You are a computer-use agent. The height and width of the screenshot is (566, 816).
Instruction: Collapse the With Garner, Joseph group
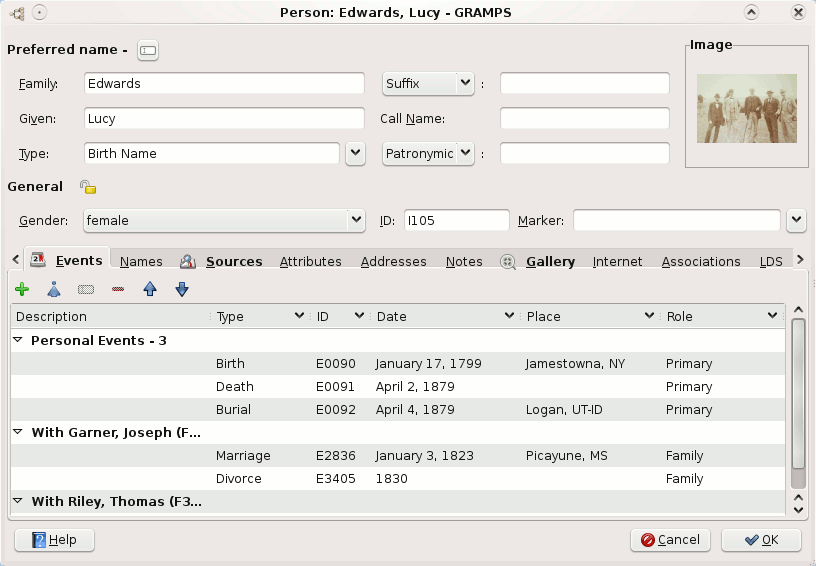(18, 432)
